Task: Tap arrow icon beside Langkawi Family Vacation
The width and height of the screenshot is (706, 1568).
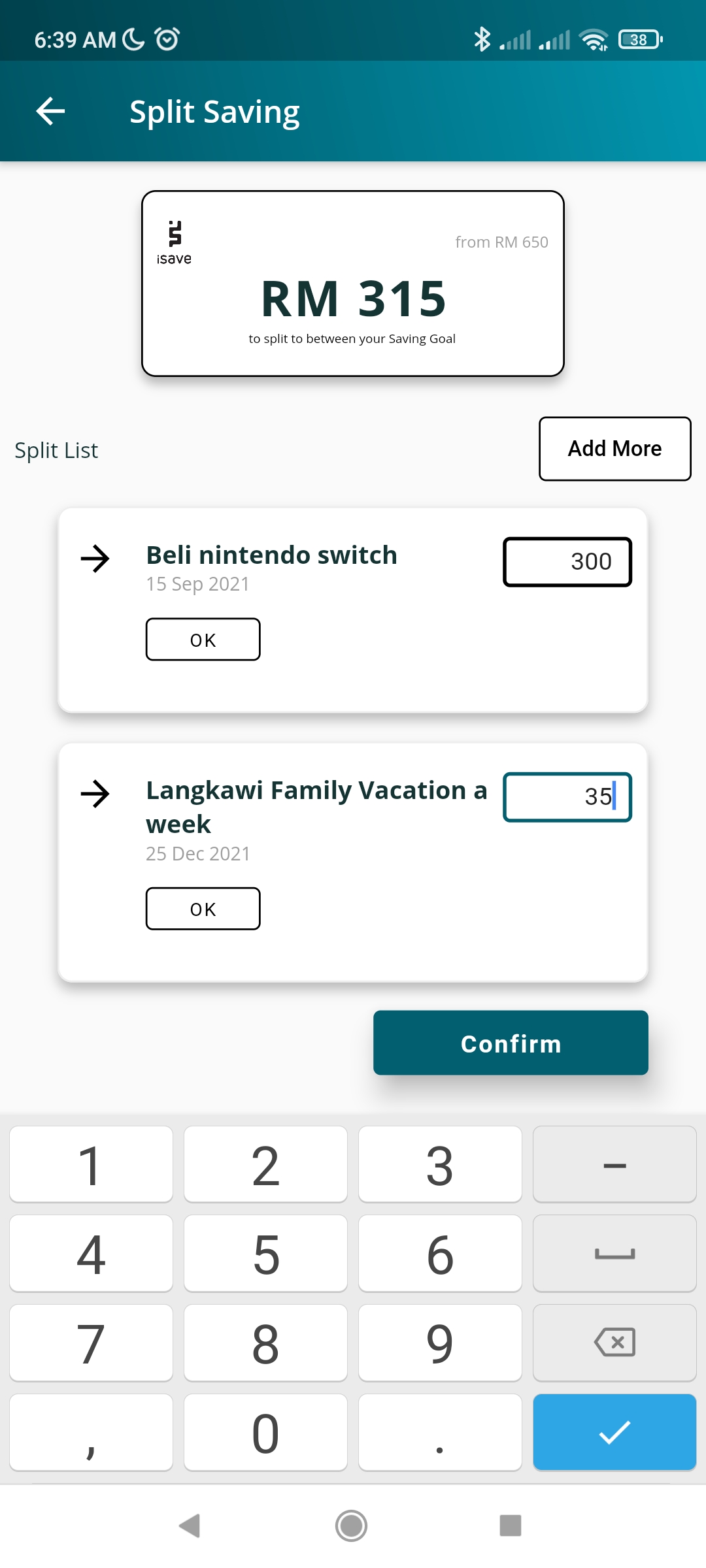Action: click(x=95, y=794)
